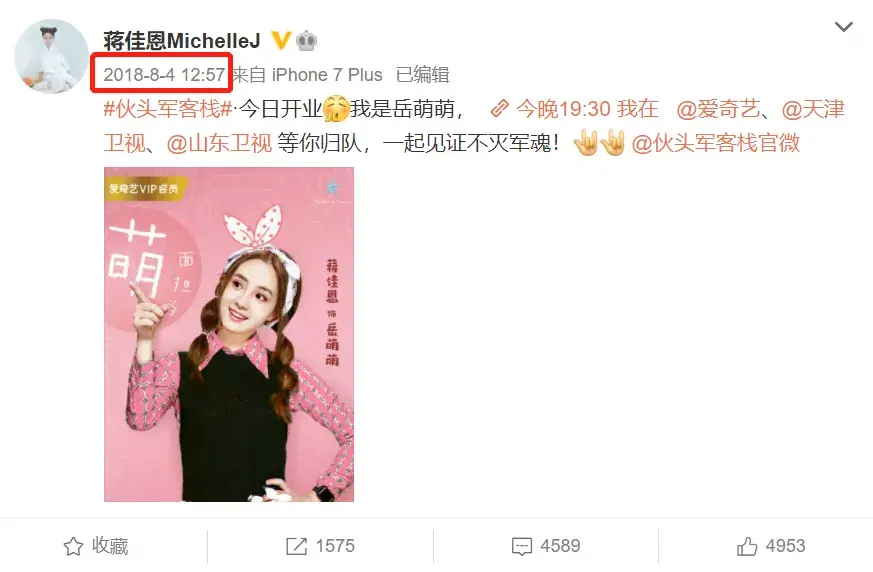The image size is (873, 572).
Task: Click the link clip icon before 今晚19:30
Action: point(499,109)
